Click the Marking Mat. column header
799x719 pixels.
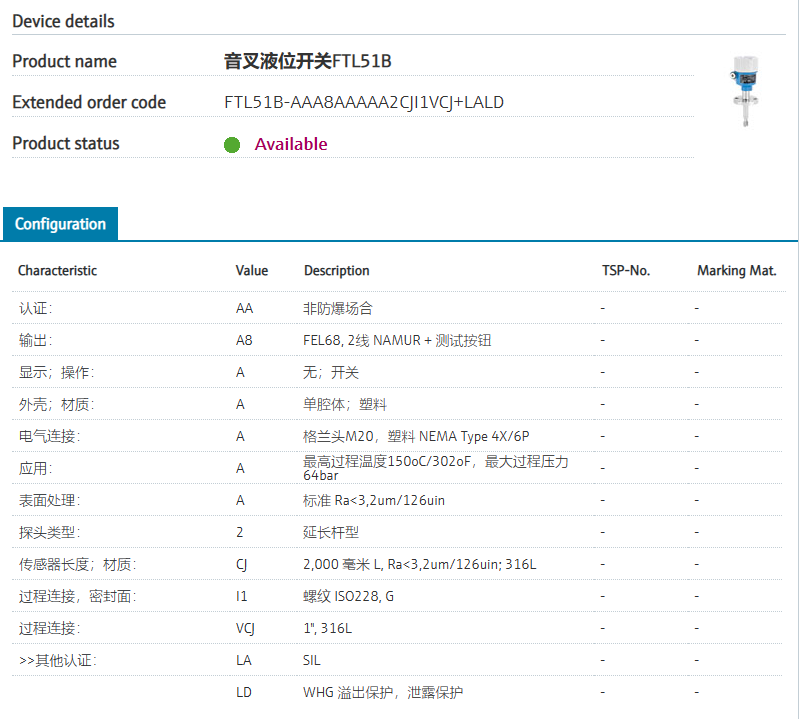tap(737, 271)
